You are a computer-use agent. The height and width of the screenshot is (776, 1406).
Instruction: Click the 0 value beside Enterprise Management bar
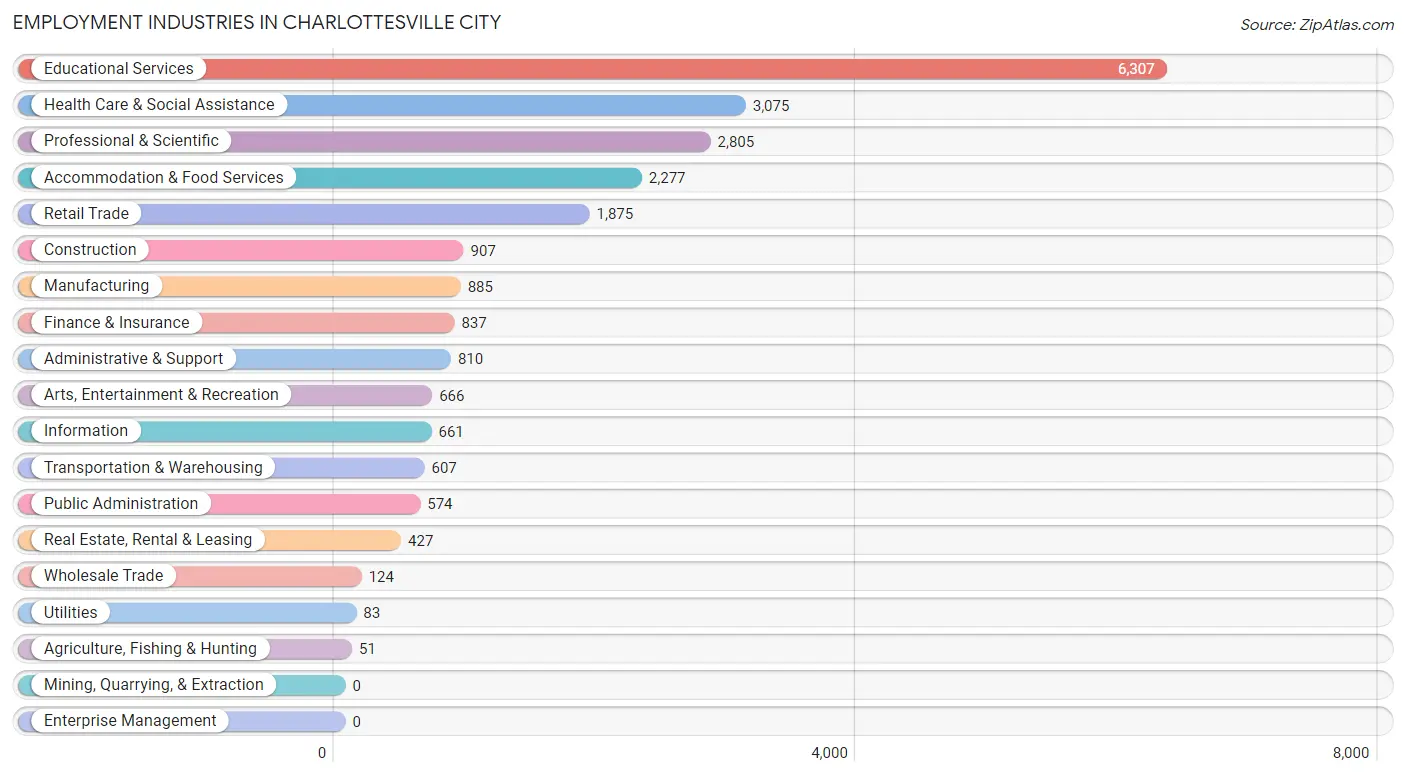coord(357,722)
